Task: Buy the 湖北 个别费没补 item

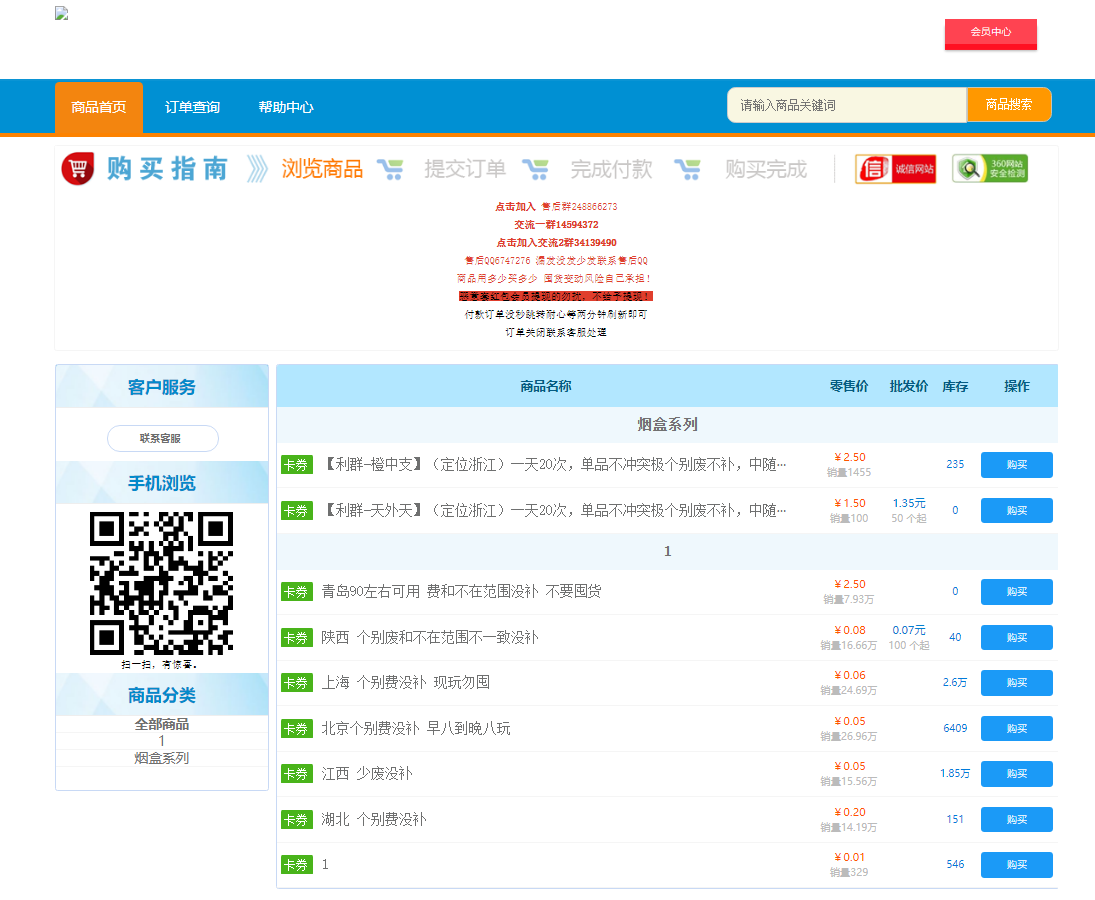Action: point(1017,820)
